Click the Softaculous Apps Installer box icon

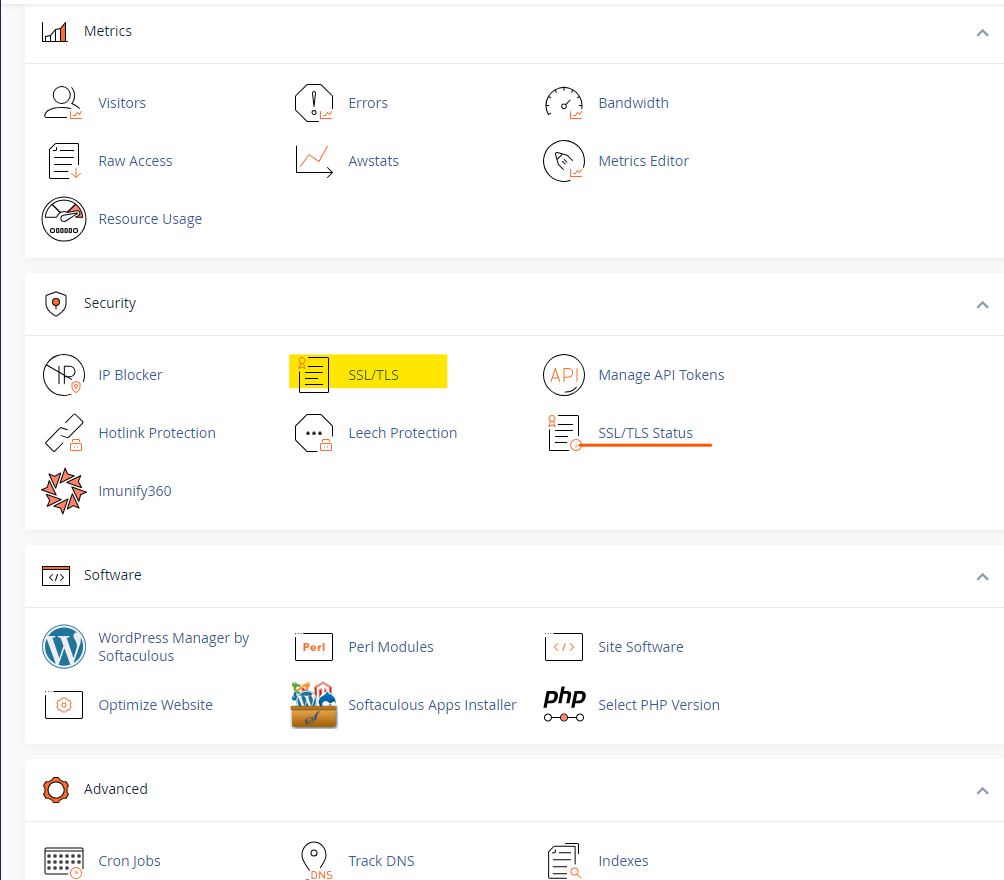tap(314, 705)
